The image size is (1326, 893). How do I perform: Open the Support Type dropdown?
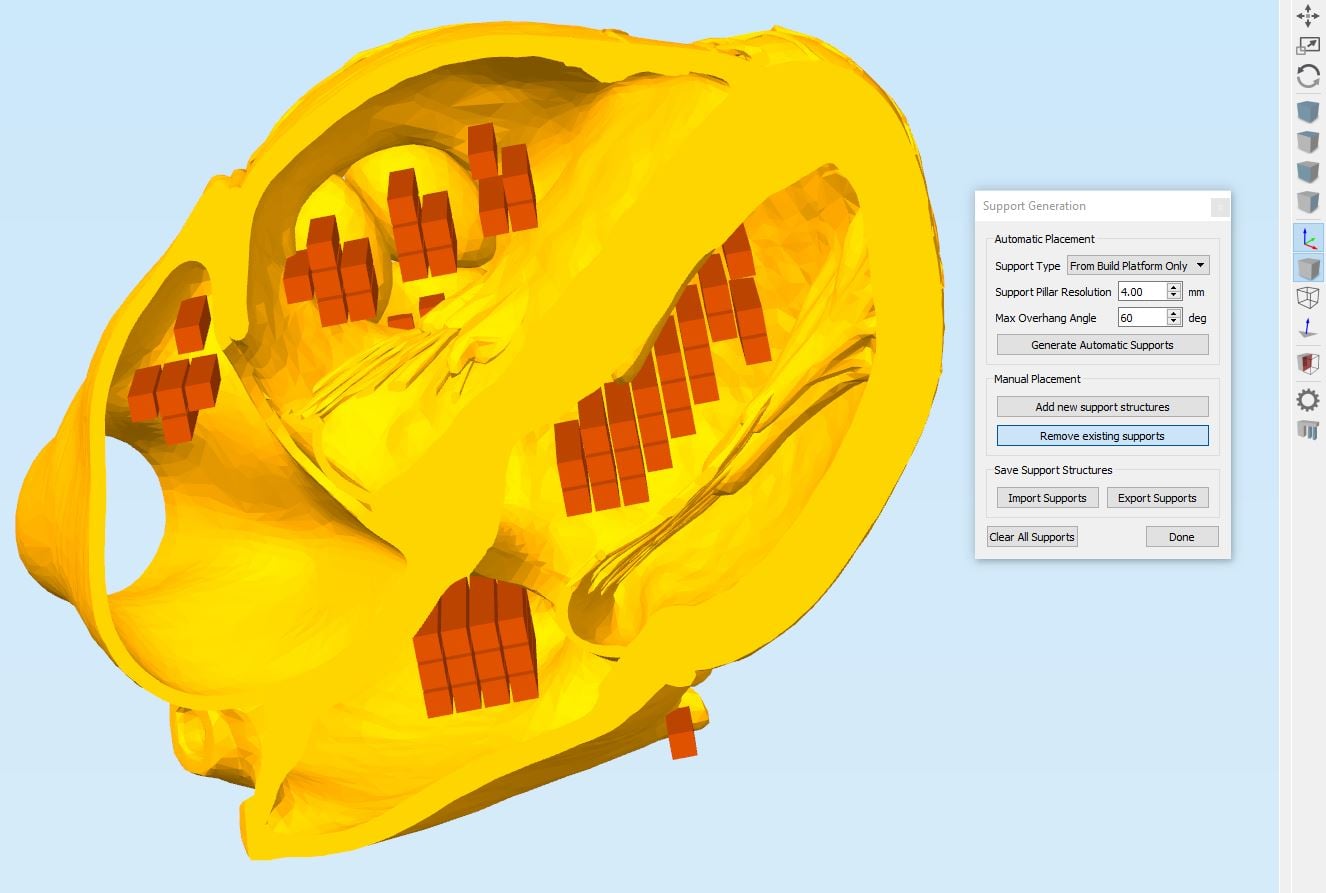(1138, 265)
